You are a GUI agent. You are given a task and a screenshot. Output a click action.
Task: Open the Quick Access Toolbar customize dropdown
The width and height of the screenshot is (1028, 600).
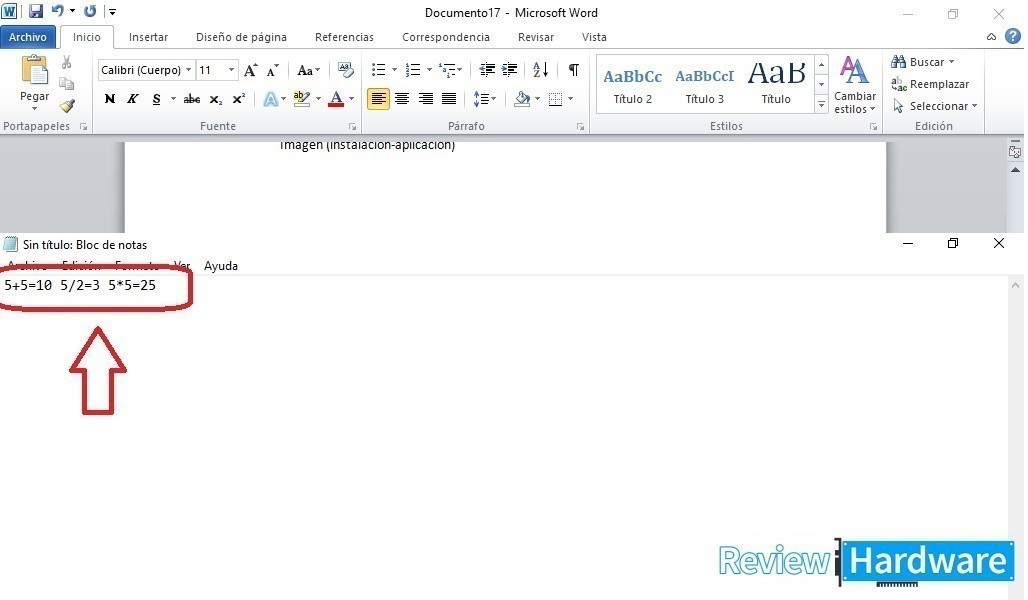point(112,12)
